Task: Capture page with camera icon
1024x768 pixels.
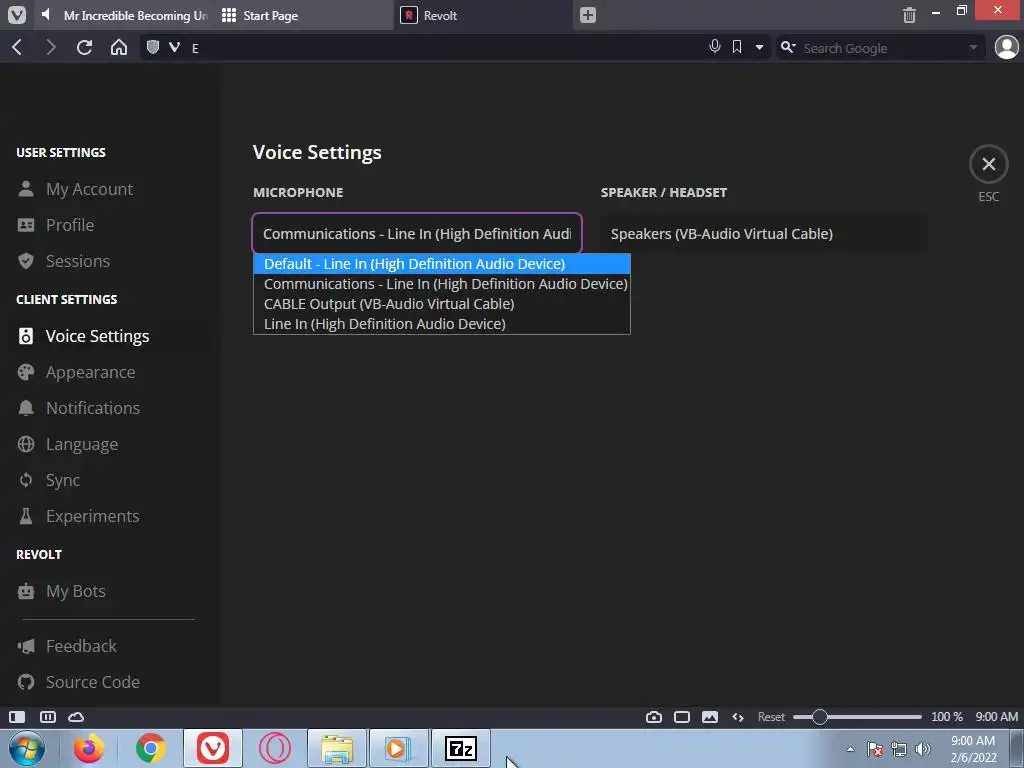Action: point(654,717)
